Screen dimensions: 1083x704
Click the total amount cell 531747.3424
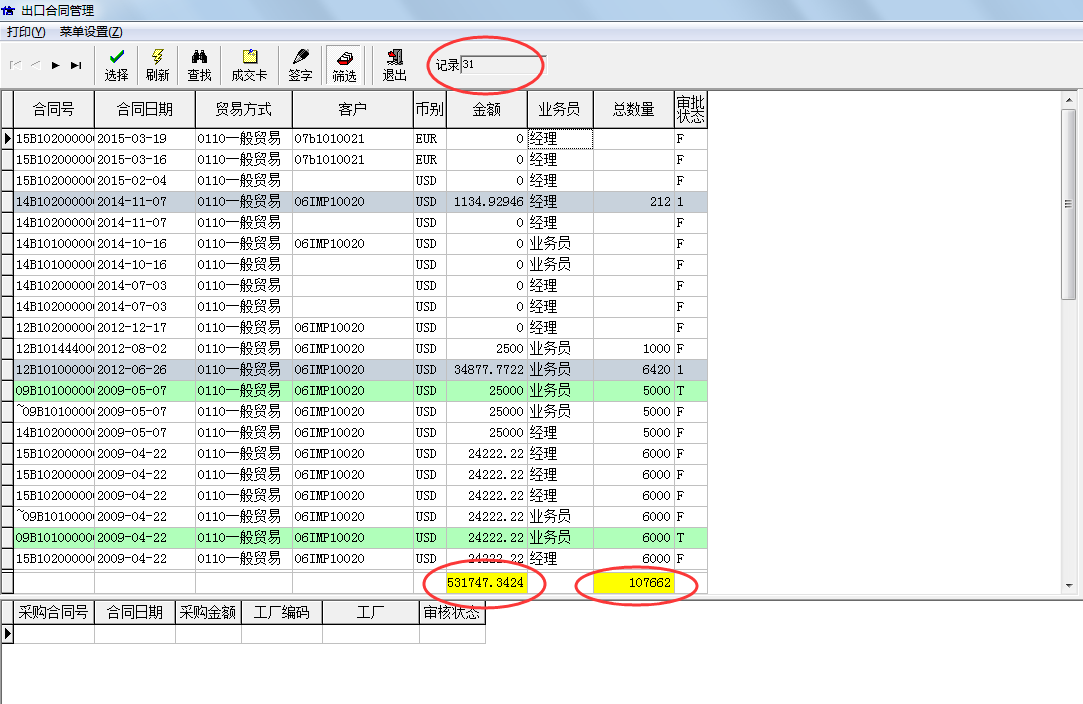tap(486, 582)
